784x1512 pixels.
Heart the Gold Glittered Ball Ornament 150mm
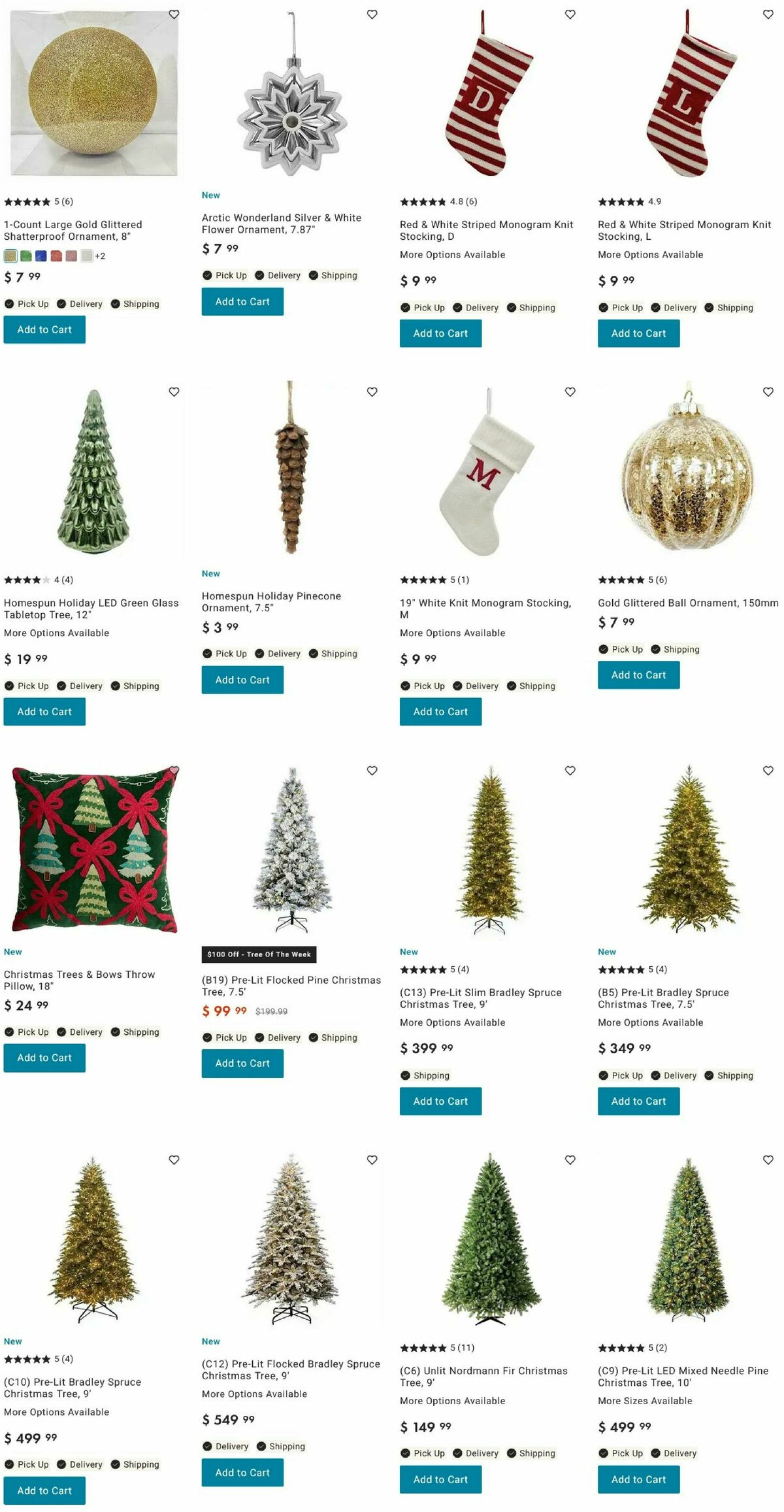tap(768, 392)
